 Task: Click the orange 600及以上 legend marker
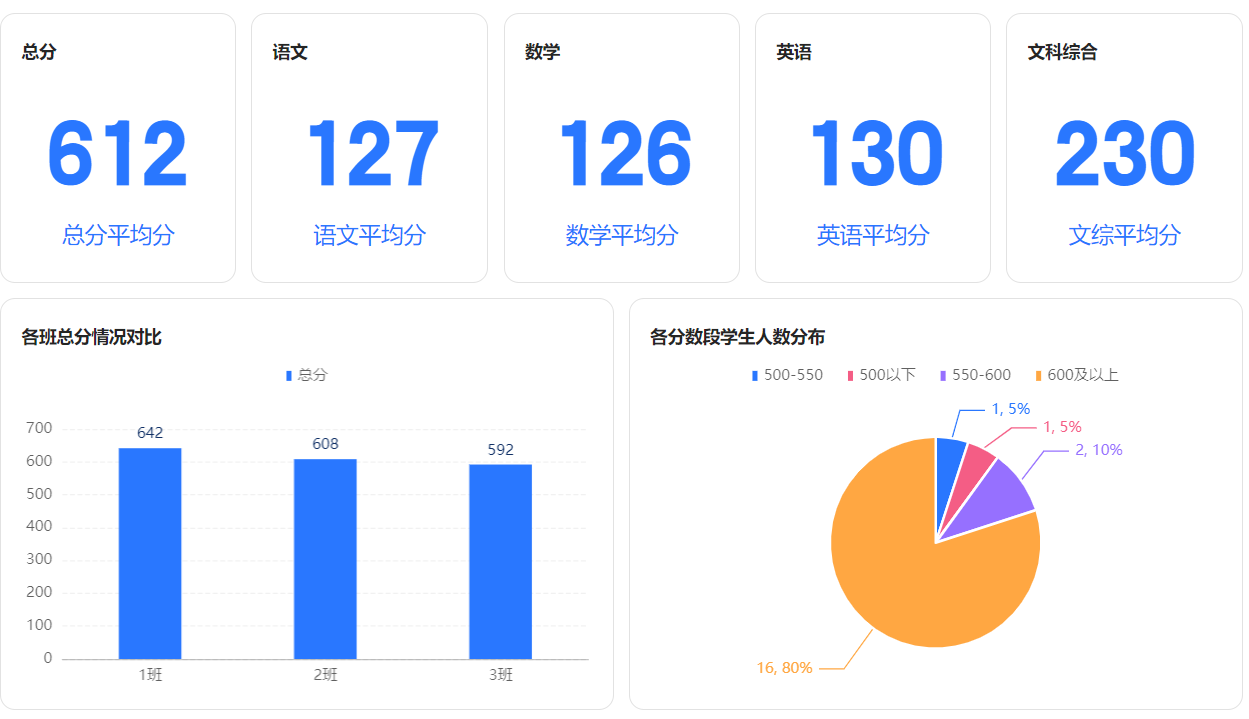1038,375
